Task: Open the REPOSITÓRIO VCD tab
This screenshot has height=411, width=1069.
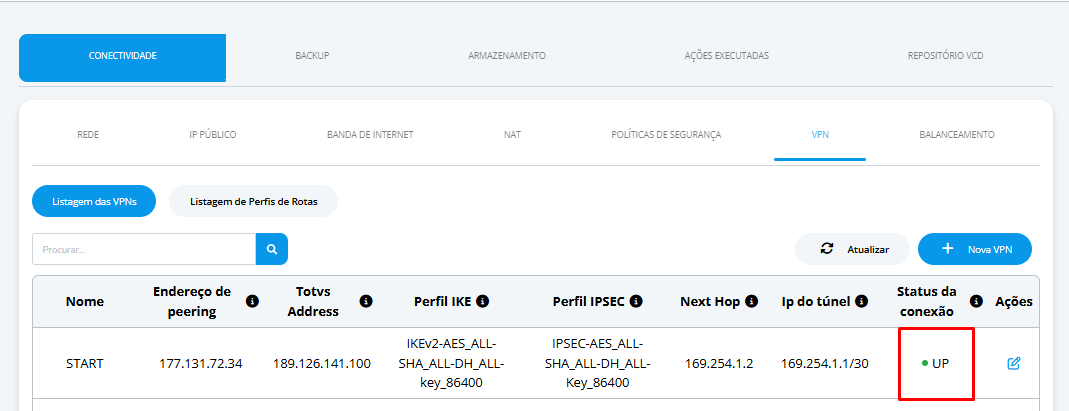Action: tap(945, 56)
